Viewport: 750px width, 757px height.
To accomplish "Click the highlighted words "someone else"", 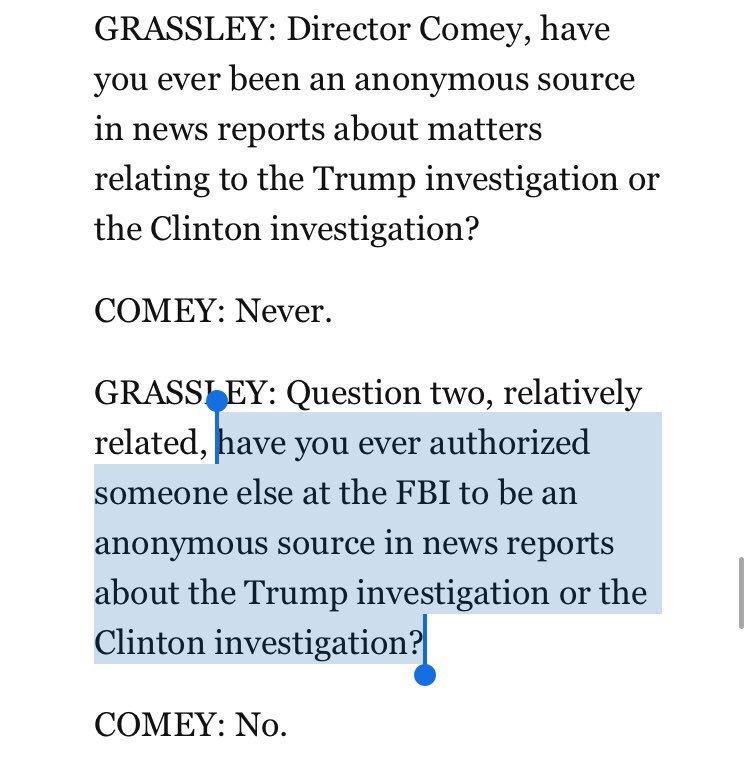I will pyautogui.click(x=194, y=493).
